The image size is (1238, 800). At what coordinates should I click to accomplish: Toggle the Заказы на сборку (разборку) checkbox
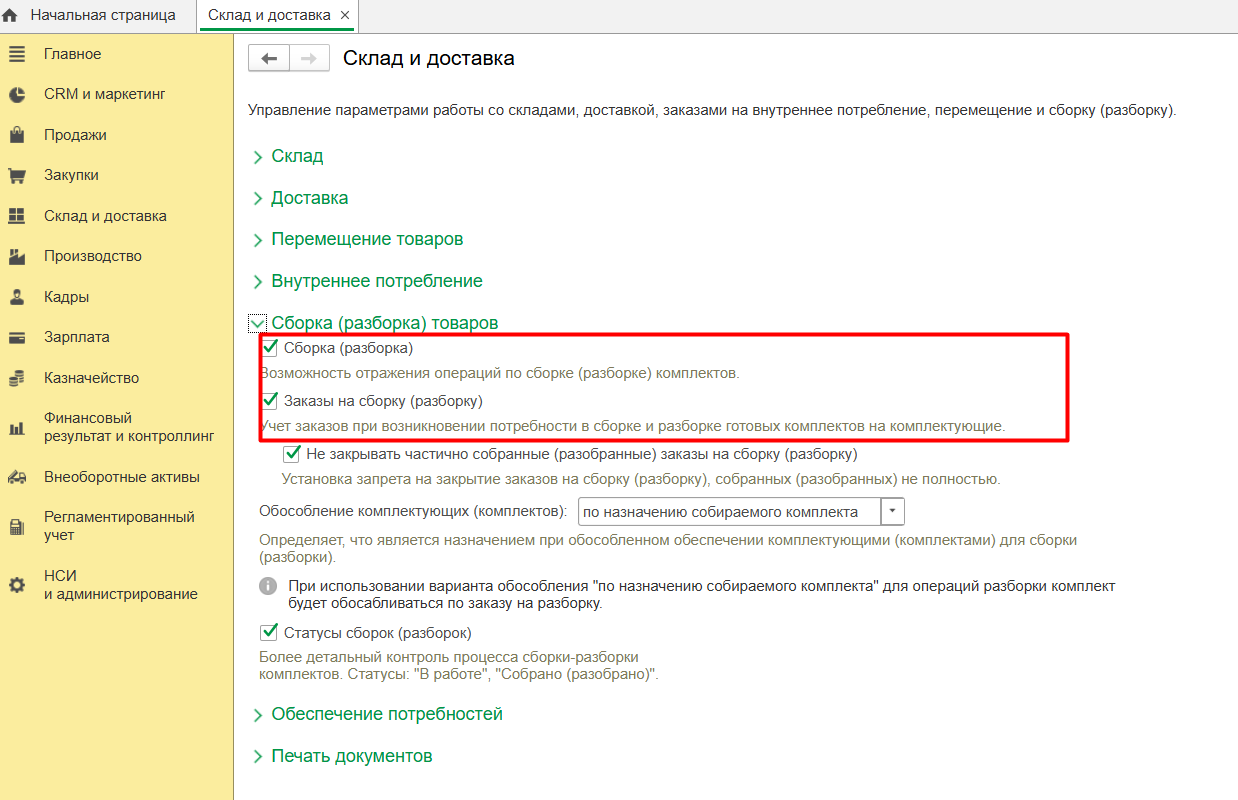269,401
